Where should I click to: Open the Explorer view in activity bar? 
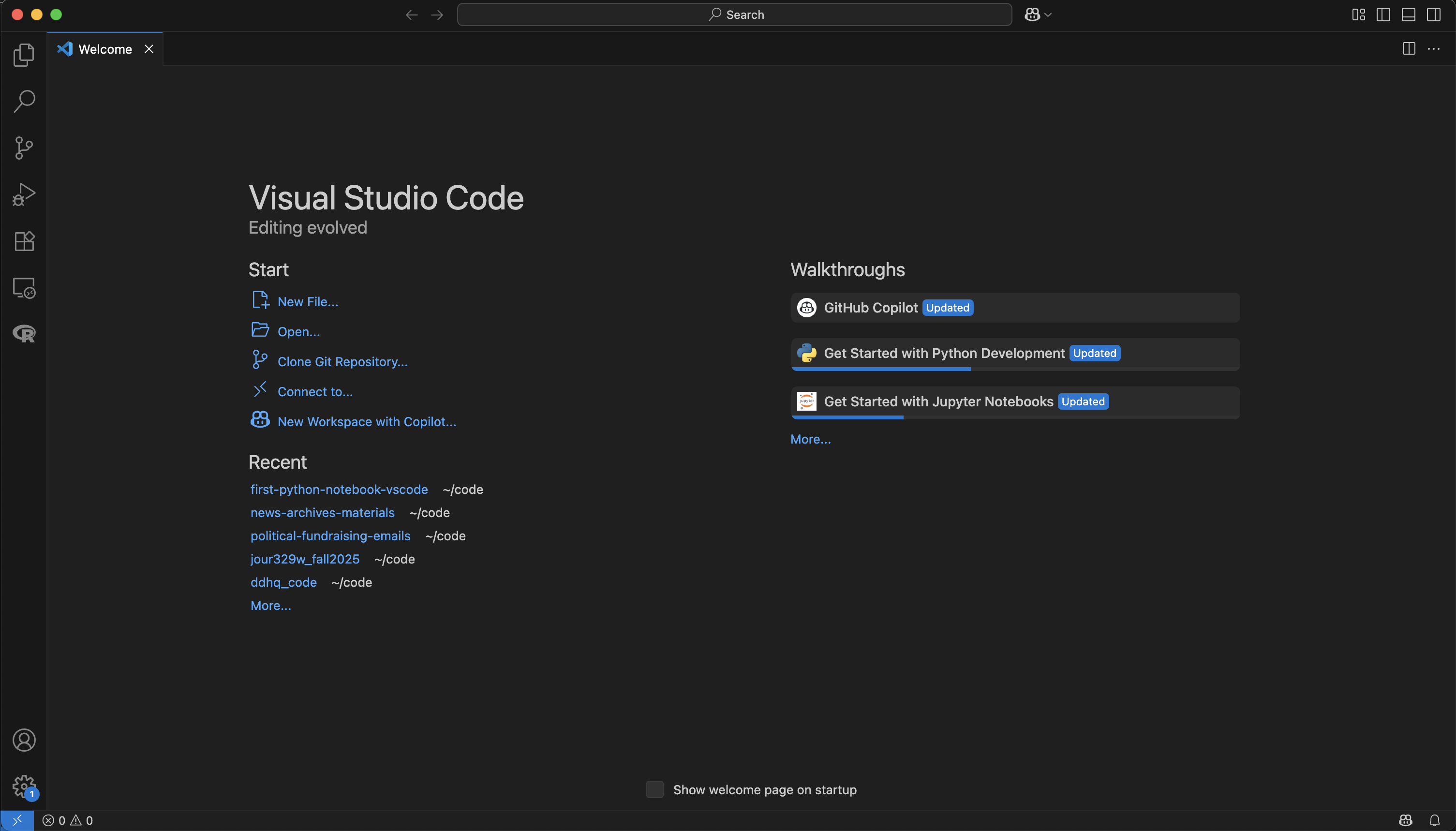[x=23, y=55]
